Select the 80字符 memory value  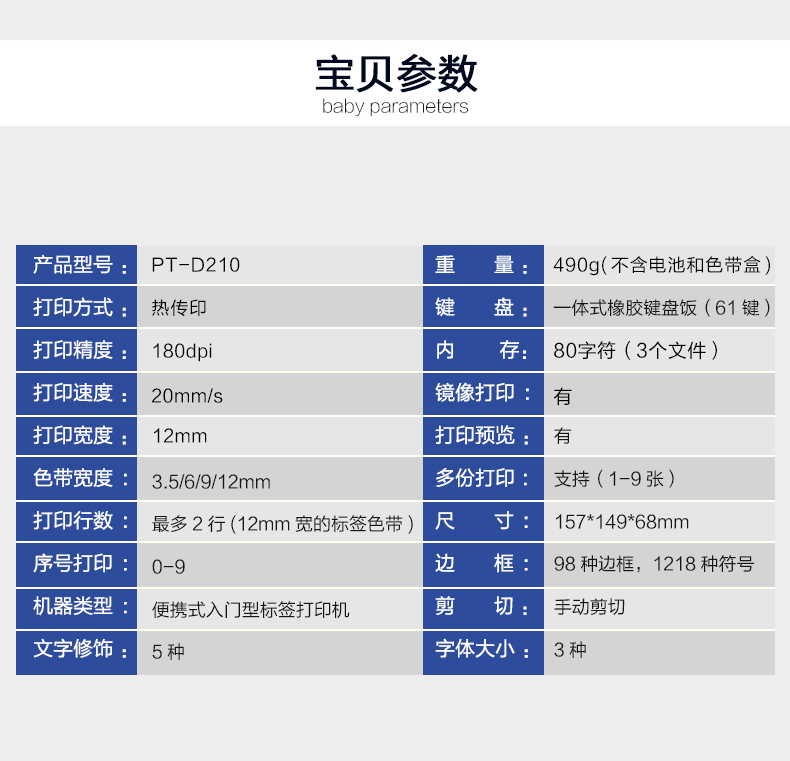pyautogui.click(x=636, y=351)
